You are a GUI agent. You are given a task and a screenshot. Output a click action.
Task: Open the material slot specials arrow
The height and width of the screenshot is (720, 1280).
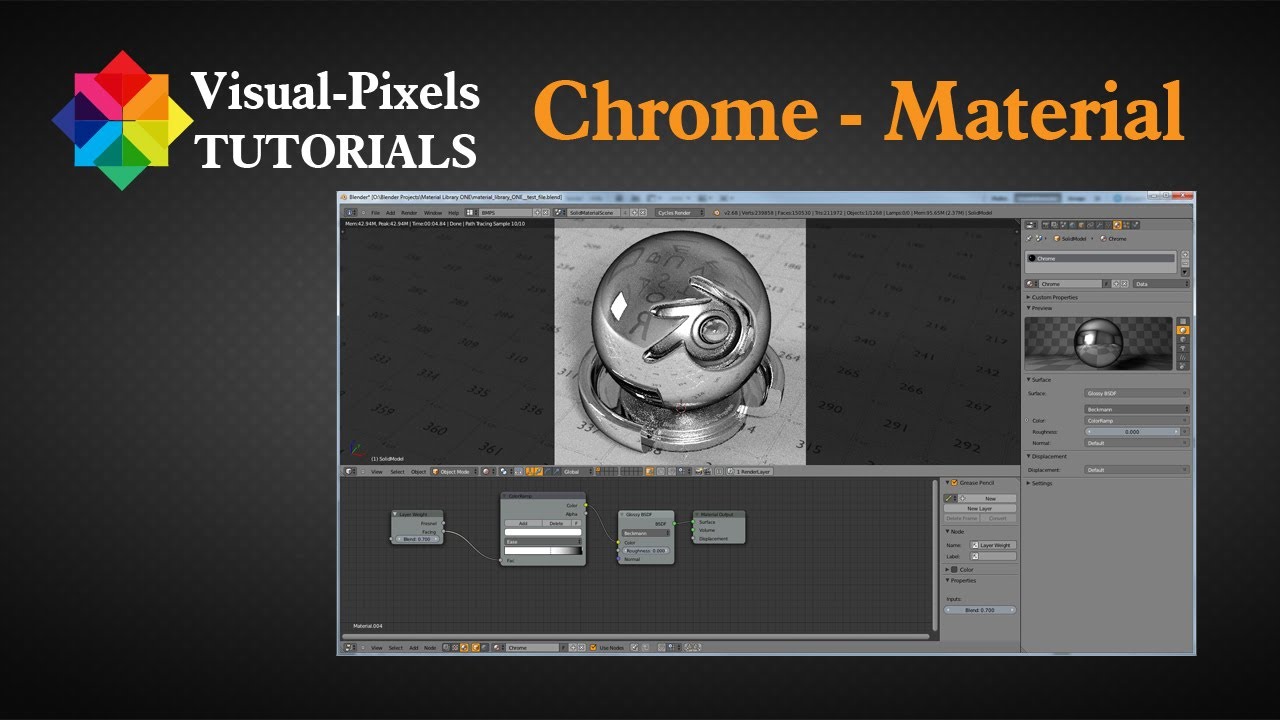[1185, 272]
